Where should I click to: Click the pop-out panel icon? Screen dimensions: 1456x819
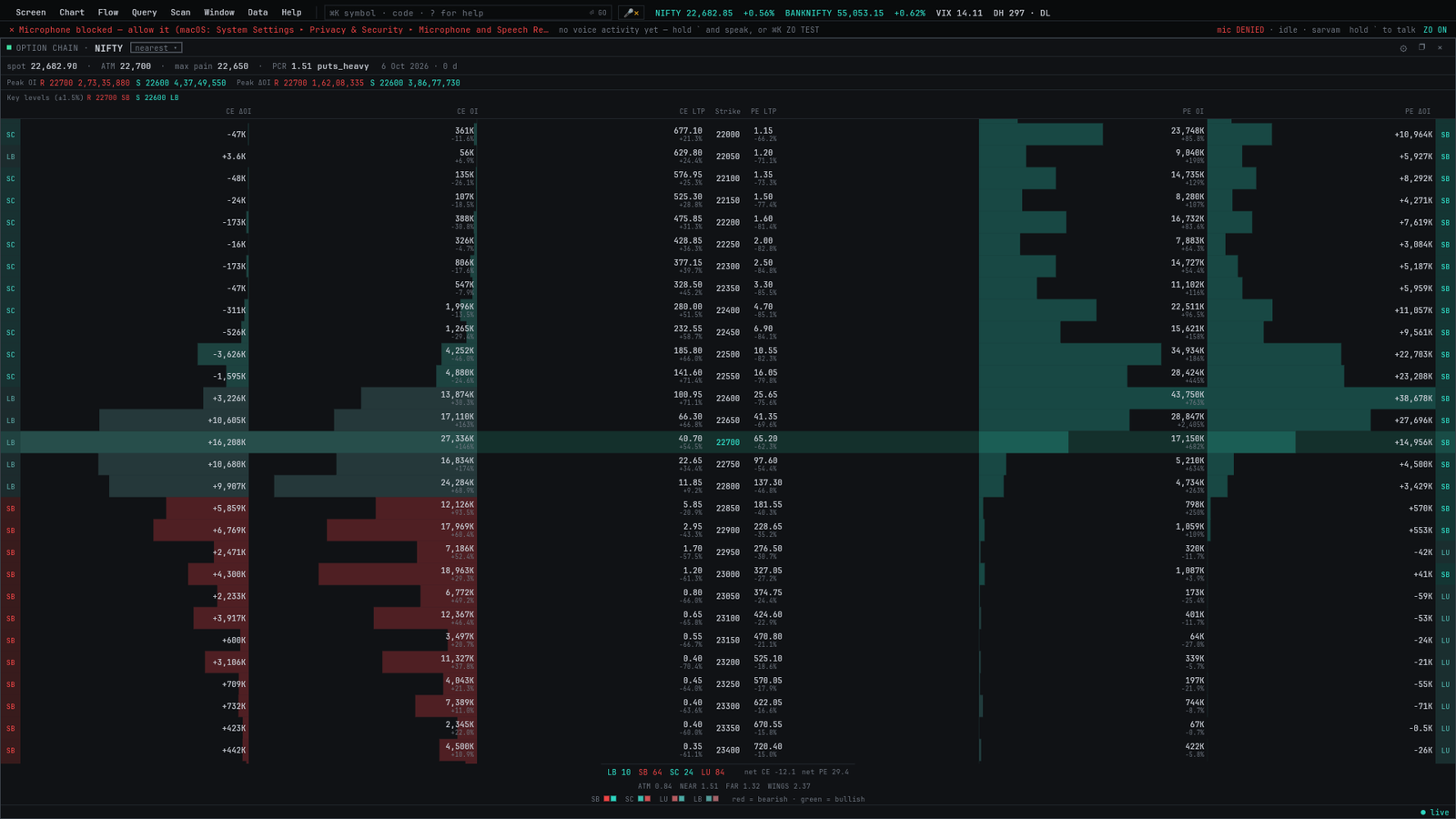pyautogui.click(x=1421, y=48)
